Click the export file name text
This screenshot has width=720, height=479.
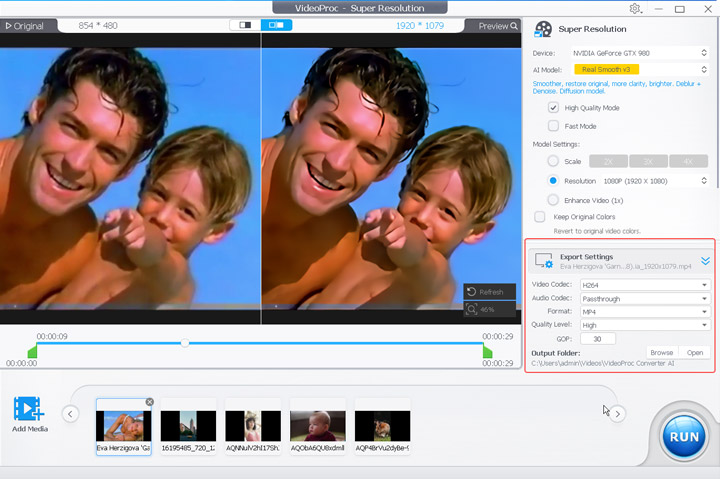point(625,266)
